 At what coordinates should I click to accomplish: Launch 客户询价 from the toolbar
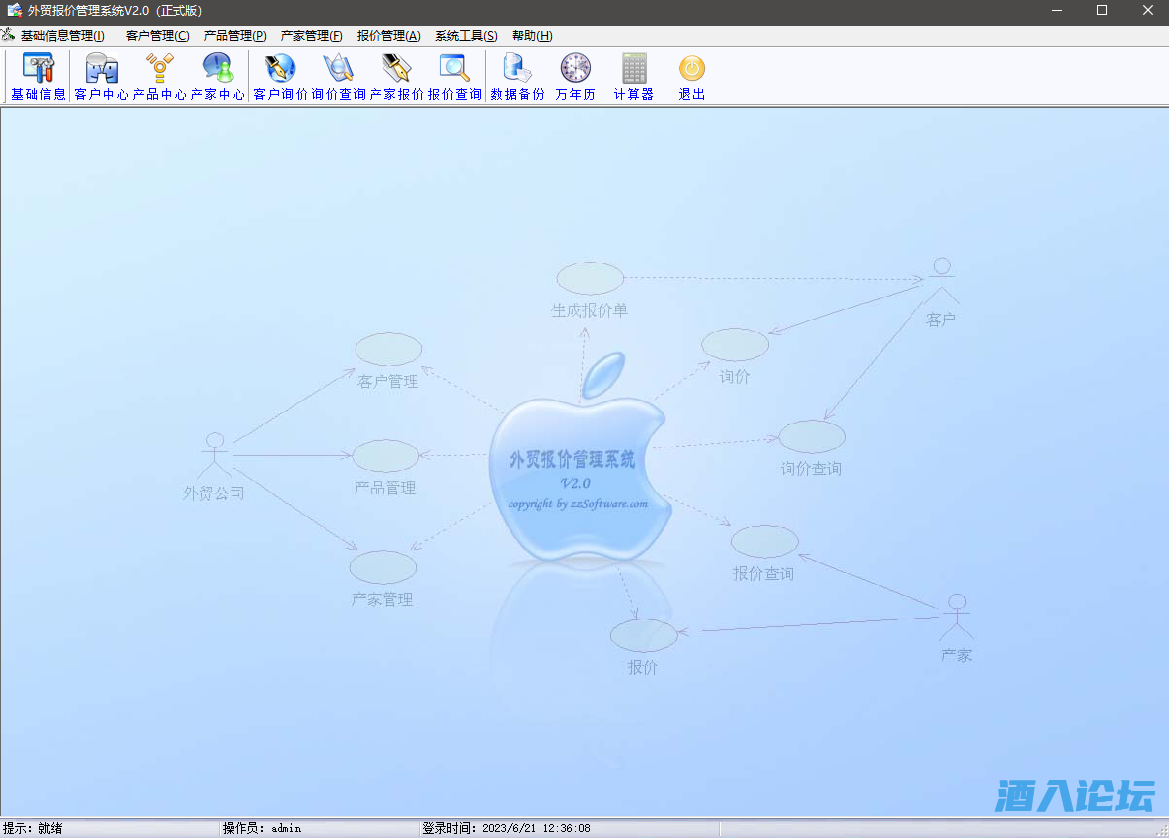pos(280,76)
